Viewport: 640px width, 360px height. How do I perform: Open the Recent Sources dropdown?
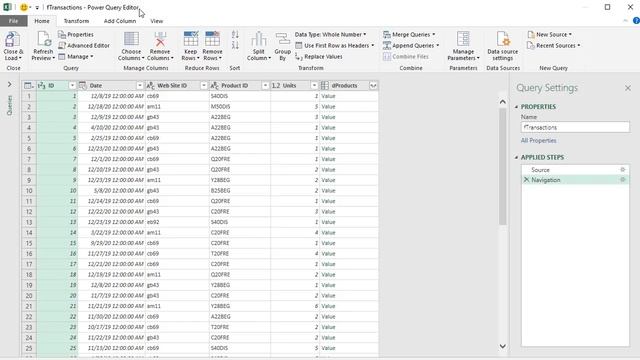(553, 45)
